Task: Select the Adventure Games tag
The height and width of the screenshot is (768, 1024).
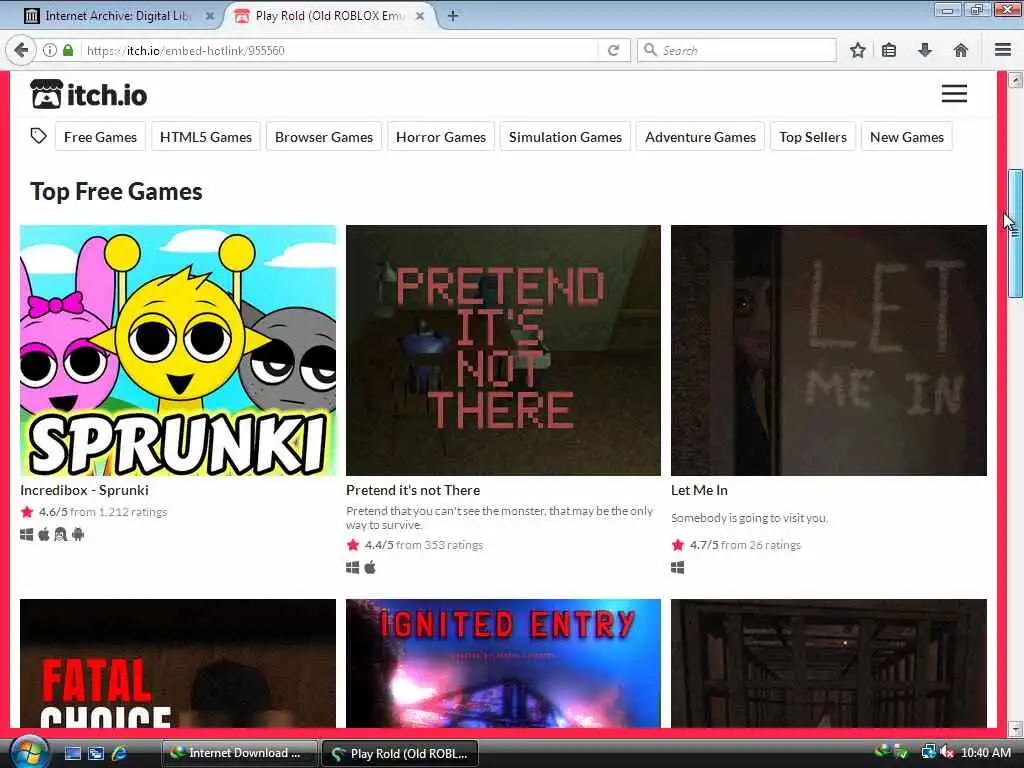Action: (x=700, y=137)
